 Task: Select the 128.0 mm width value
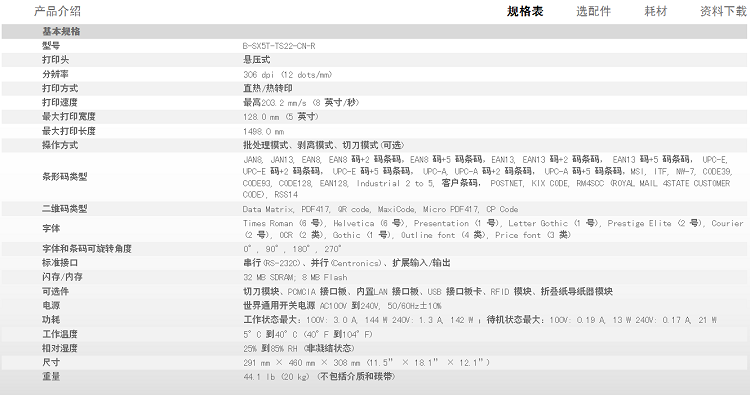pos(280,116)
